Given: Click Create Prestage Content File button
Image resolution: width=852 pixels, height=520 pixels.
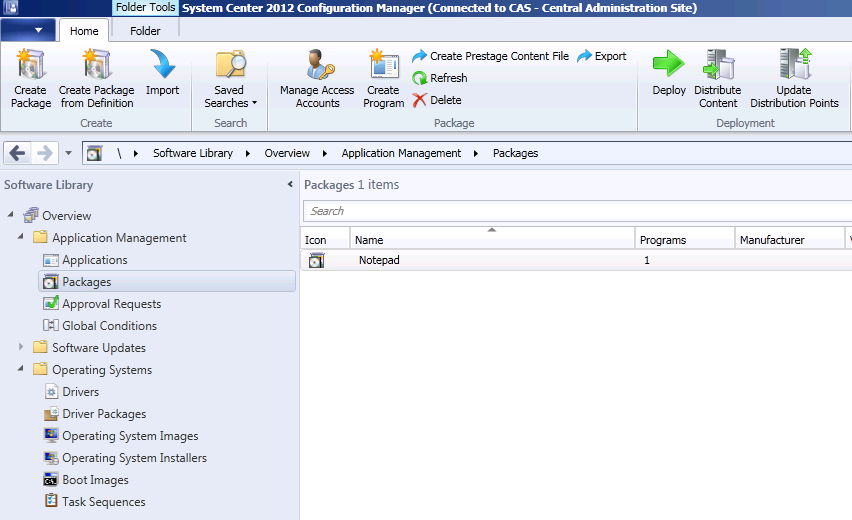Looking at the screenshot, I should coord(490,57).
